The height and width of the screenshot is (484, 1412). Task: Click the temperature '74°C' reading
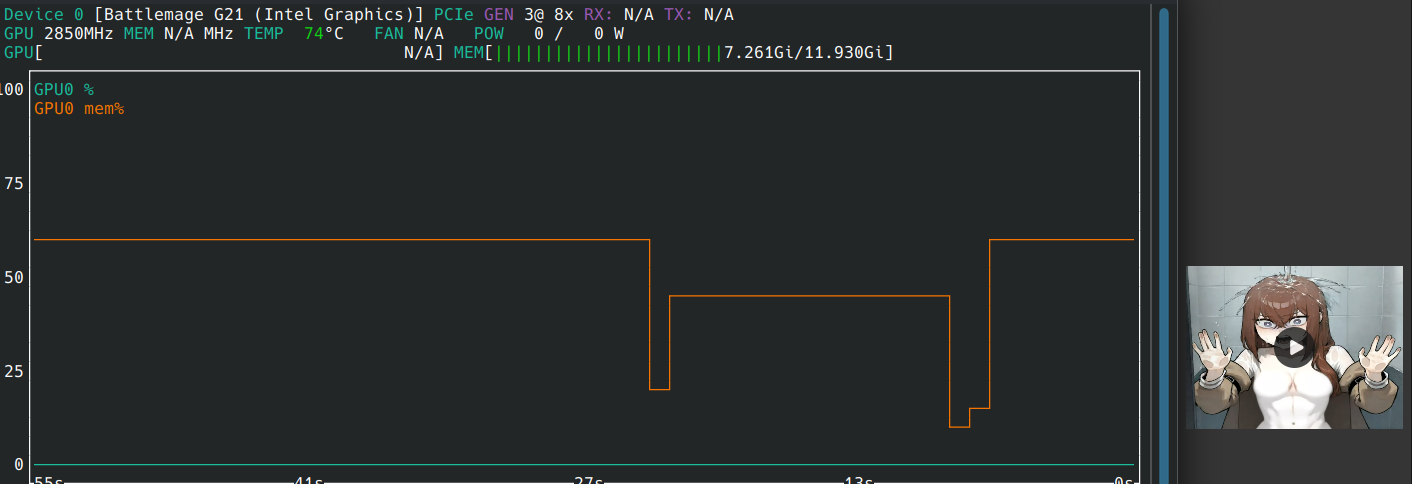coord(324,33)
